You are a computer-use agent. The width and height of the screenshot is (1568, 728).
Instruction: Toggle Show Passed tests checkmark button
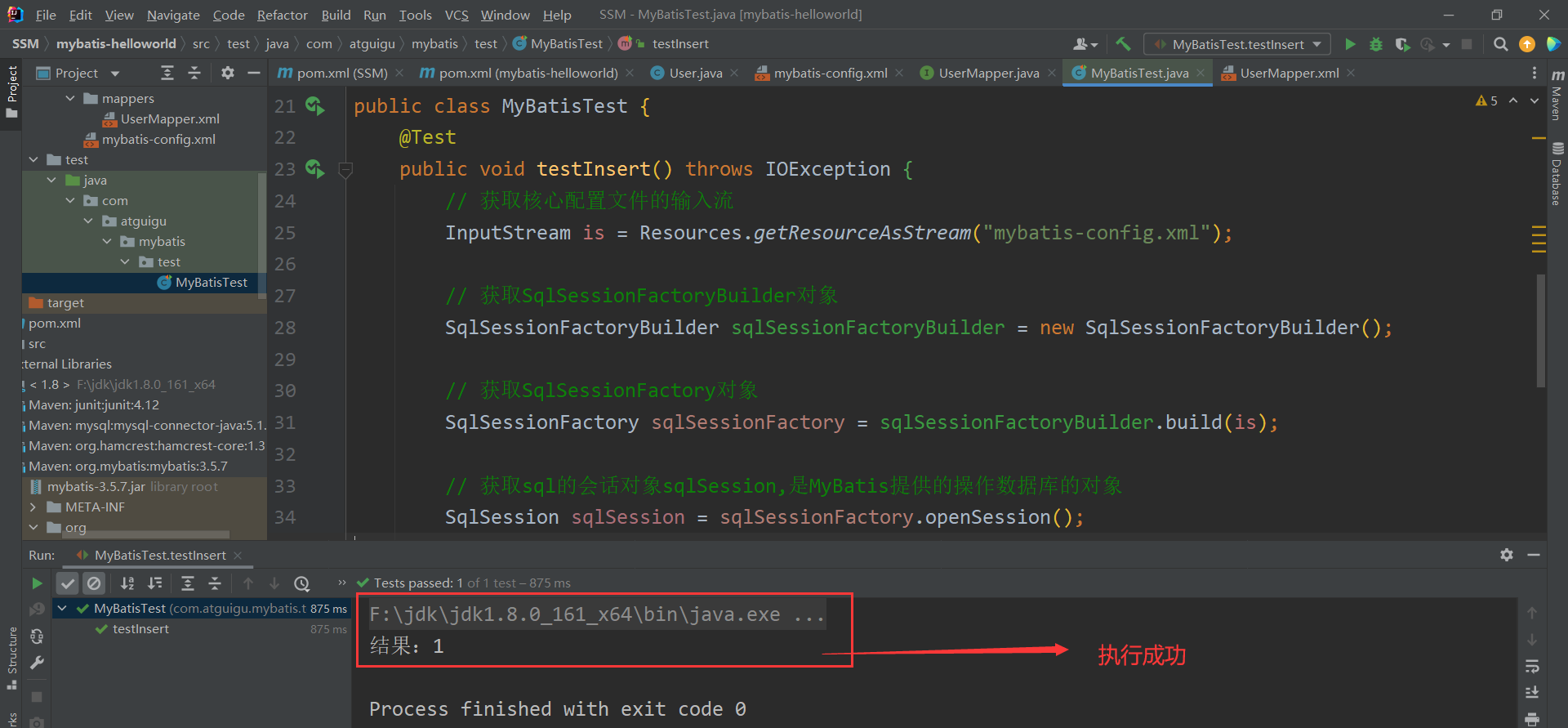[68, 583]
